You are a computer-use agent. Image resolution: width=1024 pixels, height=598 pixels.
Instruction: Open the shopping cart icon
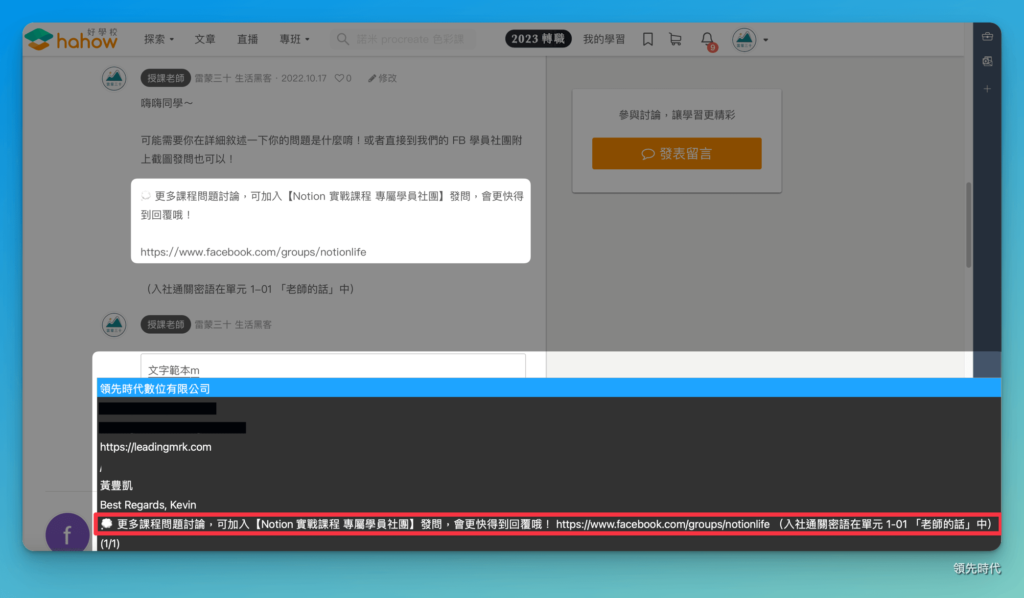tap(675, 39)
